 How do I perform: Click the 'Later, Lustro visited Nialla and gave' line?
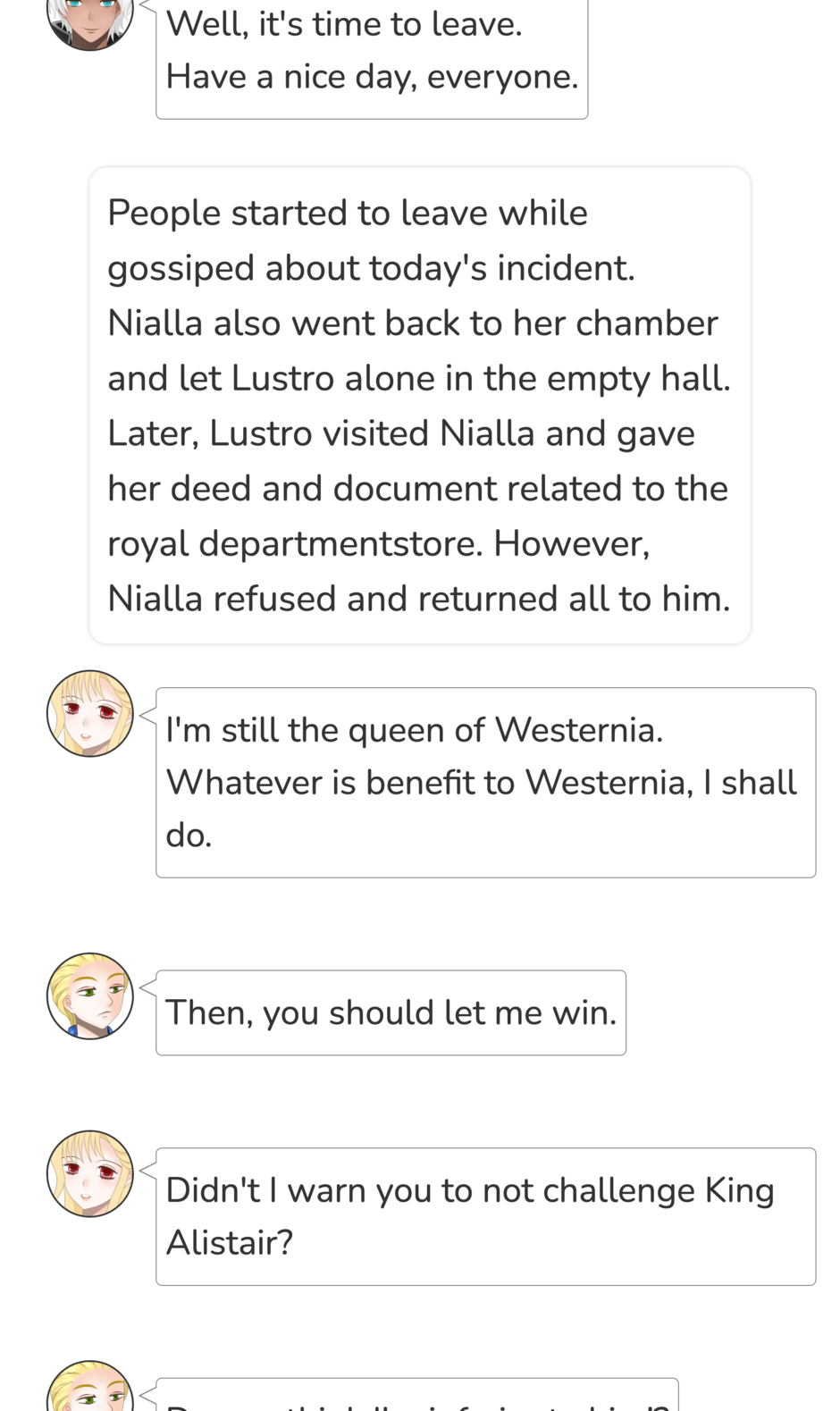coord(400,433)
